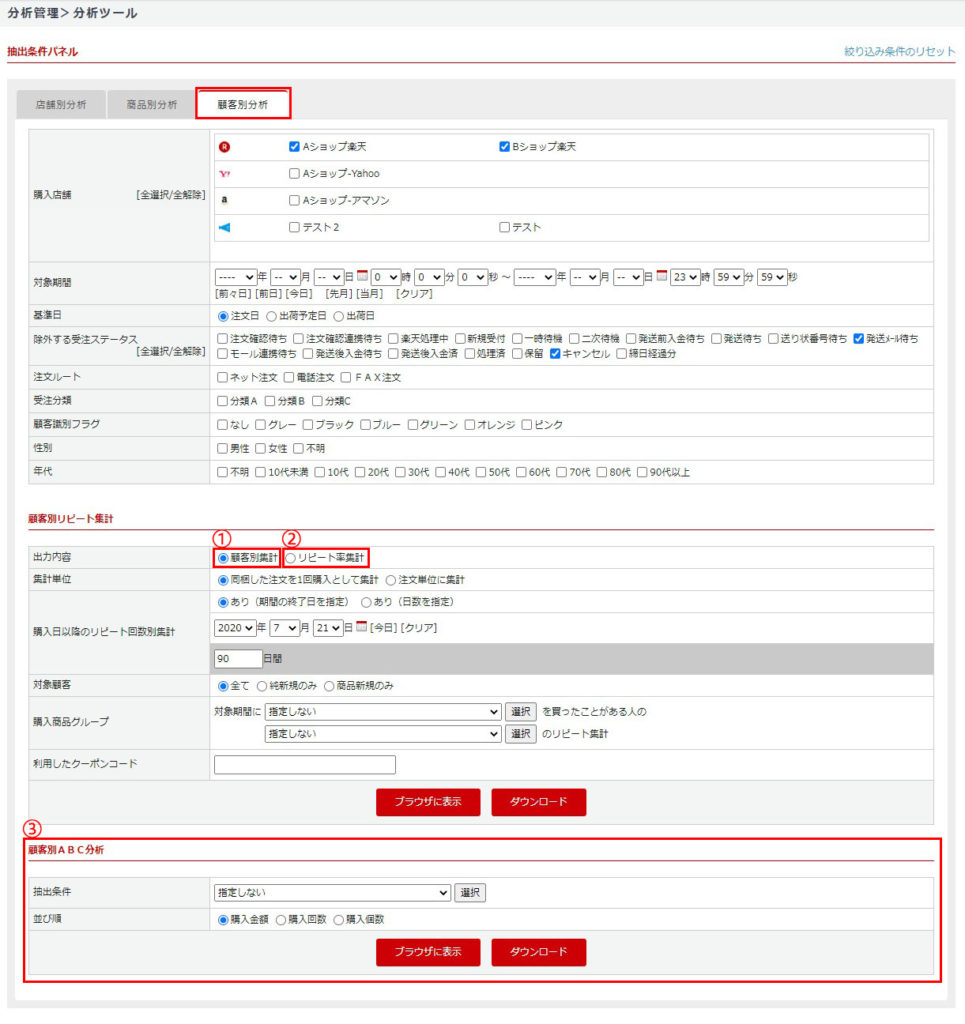Expand the 抽出条件 dropdown
965x1024 pixels.
point(333,893)
